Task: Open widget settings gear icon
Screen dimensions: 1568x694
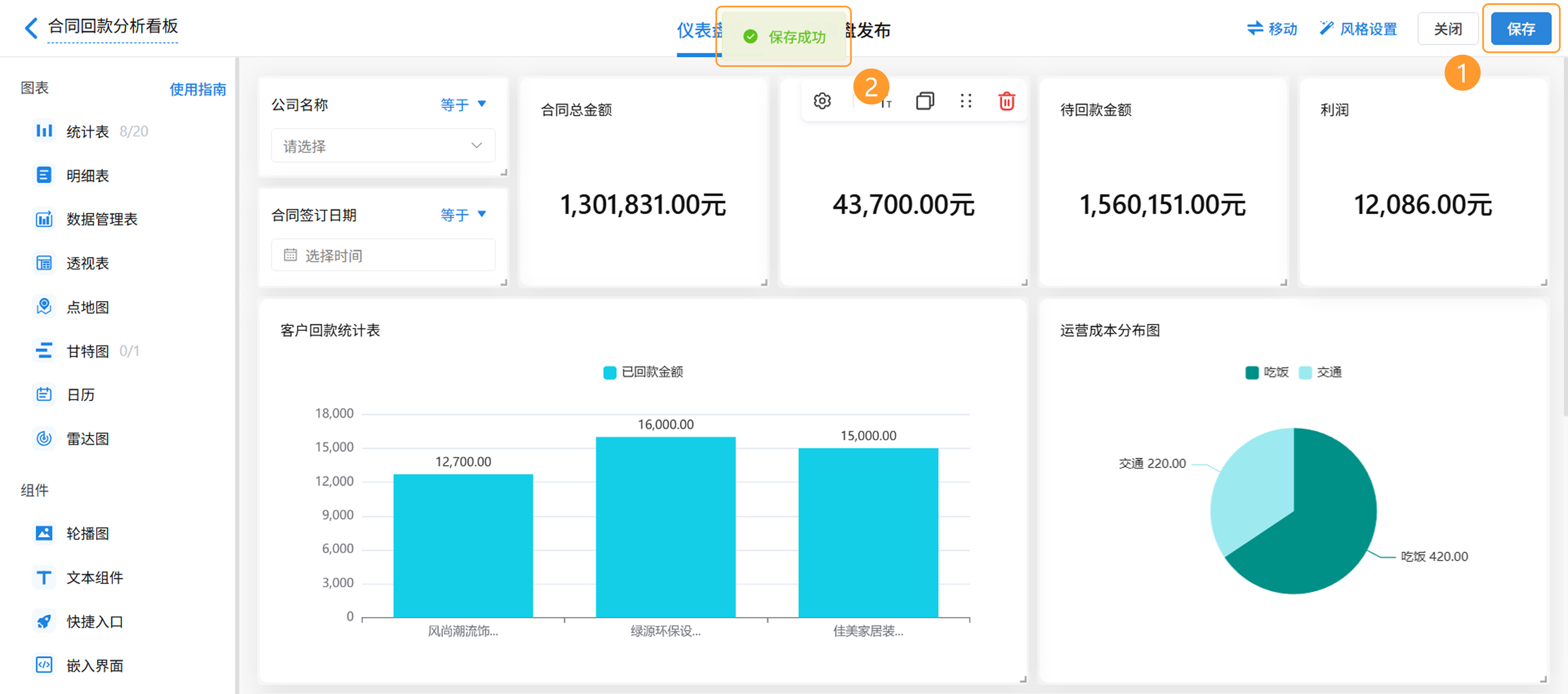Action: pyautogui.click(x=822, y=101)
